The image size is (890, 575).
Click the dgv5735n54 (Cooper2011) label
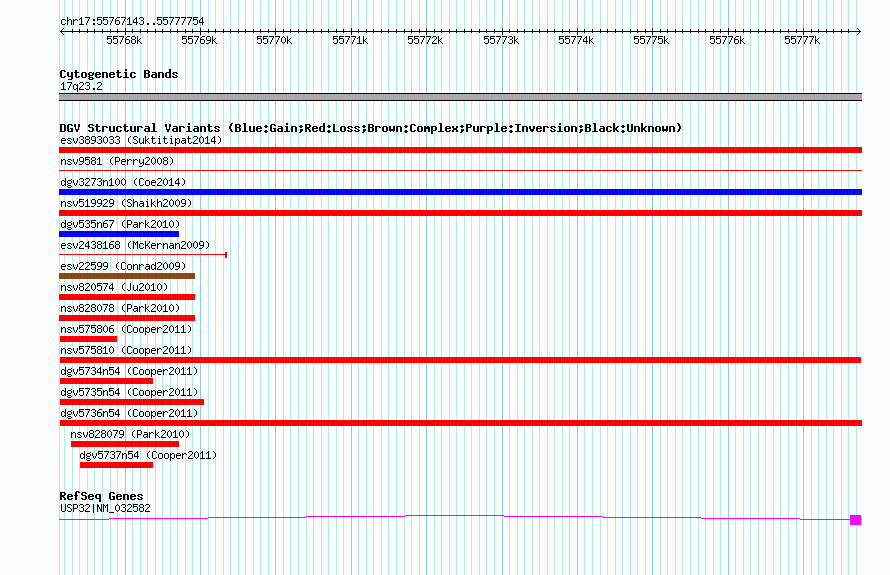click(x=129, y=392)
